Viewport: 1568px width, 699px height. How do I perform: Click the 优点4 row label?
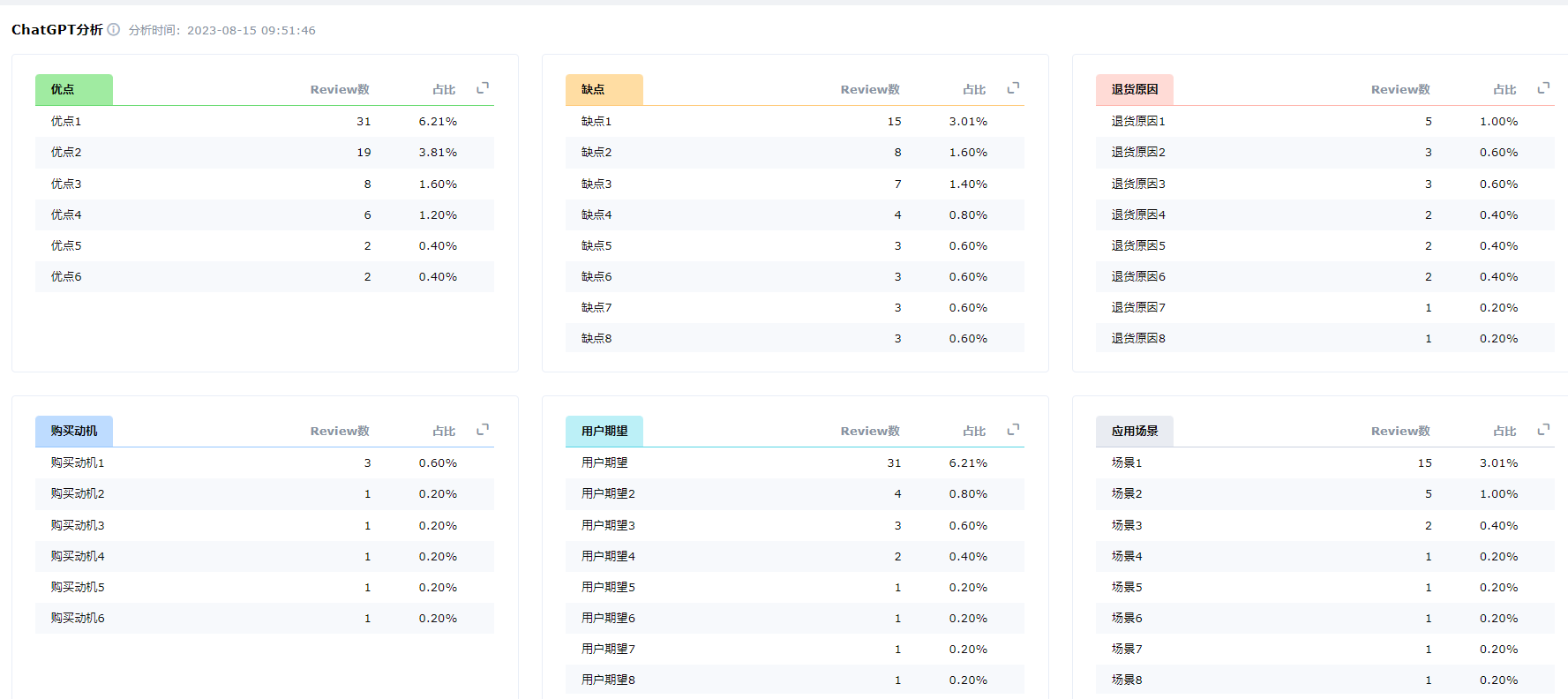coord(66,215)
